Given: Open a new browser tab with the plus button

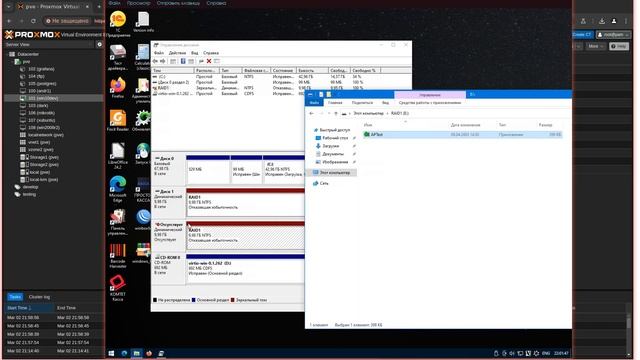Looking at the screenshot, I should tap(99, 7).
